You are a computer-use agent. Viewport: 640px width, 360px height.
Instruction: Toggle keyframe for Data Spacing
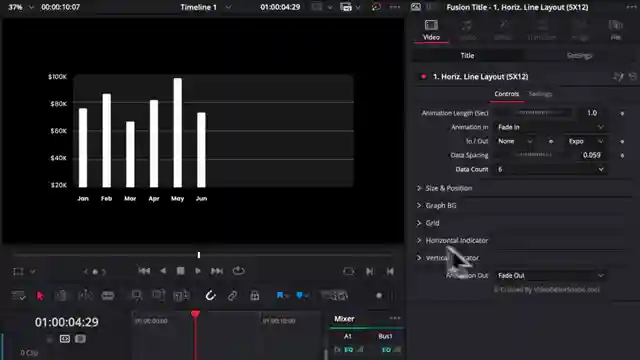click(x=622, y=156)
